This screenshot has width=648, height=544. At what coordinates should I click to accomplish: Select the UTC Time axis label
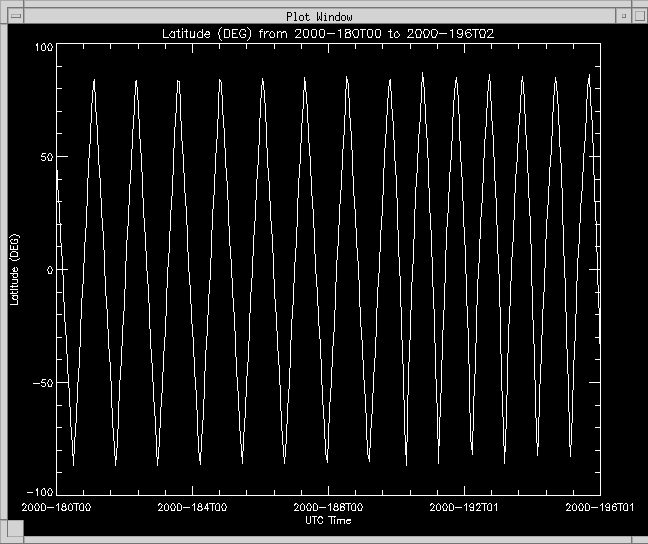pos(327,520)
